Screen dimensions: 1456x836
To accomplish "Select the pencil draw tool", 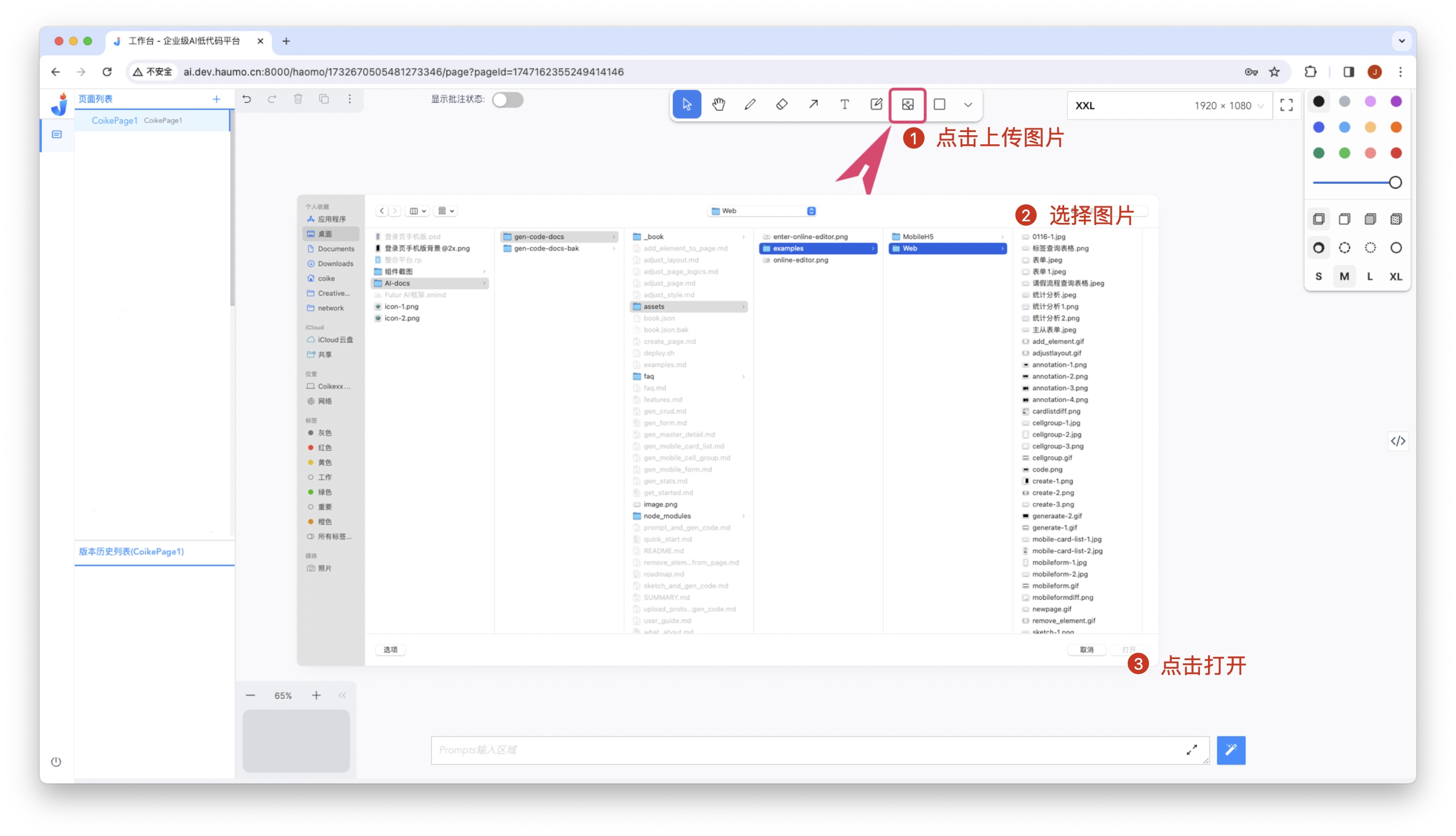I will (750, 105).
